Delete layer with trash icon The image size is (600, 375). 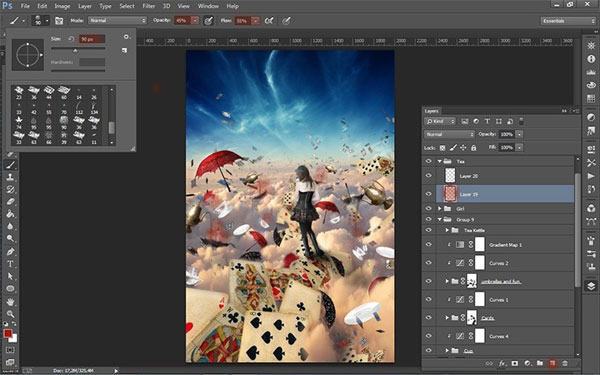tap(565, 363)
